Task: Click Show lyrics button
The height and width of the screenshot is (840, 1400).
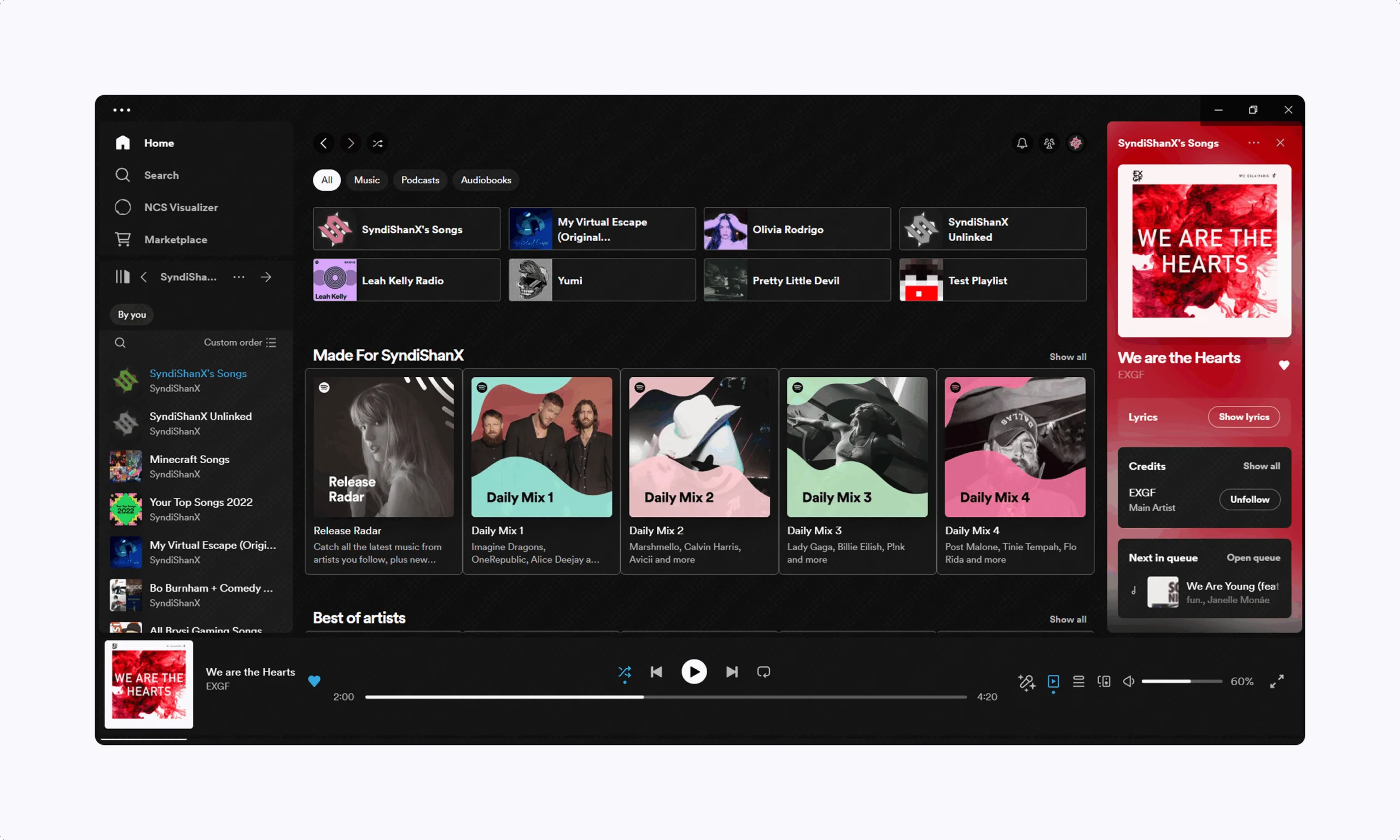Action: pos(1243,417)
